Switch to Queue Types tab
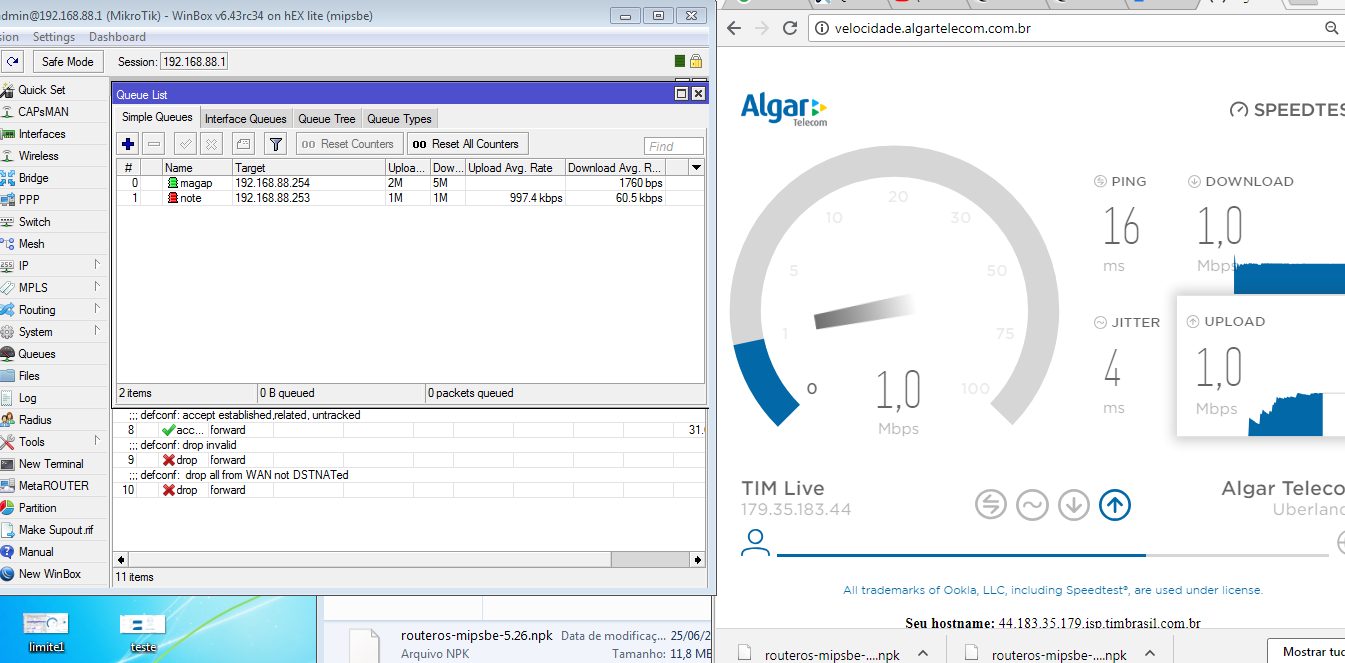Viewport: 1345px width, 663px height. tap(399, 119)
